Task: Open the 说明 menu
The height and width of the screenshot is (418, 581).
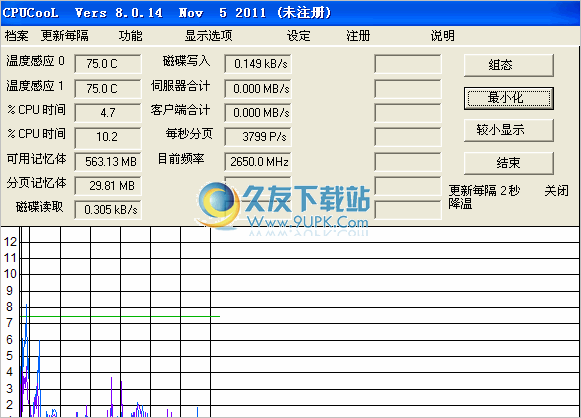Action: click(x=442, y=36)
